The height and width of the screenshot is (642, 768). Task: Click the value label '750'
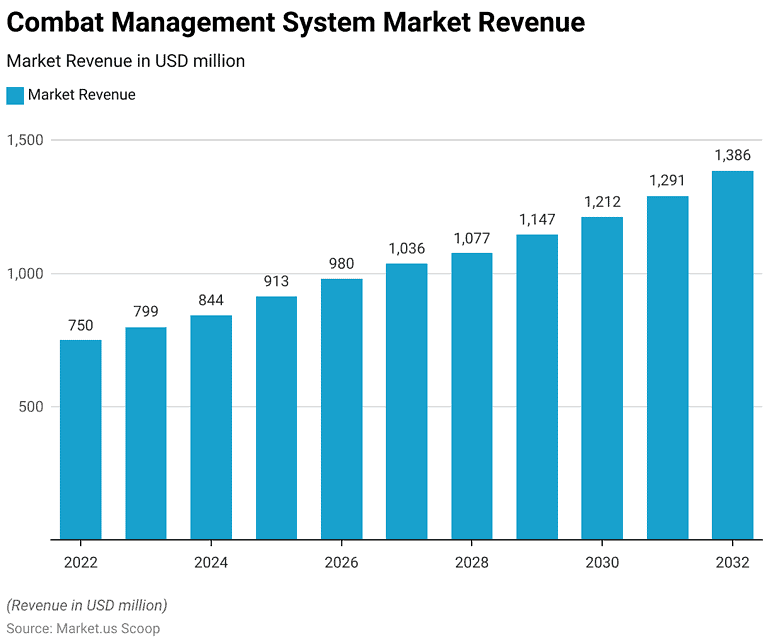[x=80, y=326]
